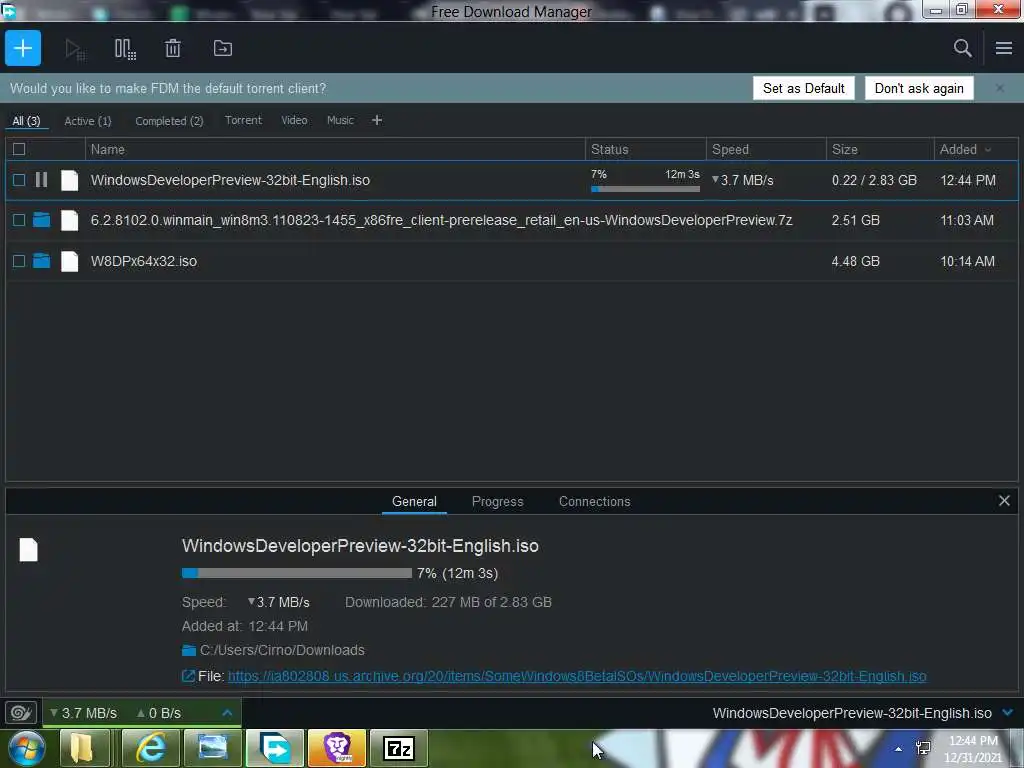Click C:/Users/Cirno/Downloads path link
The width and height of the screenshot is (1024, 768).
coord(282,650)
